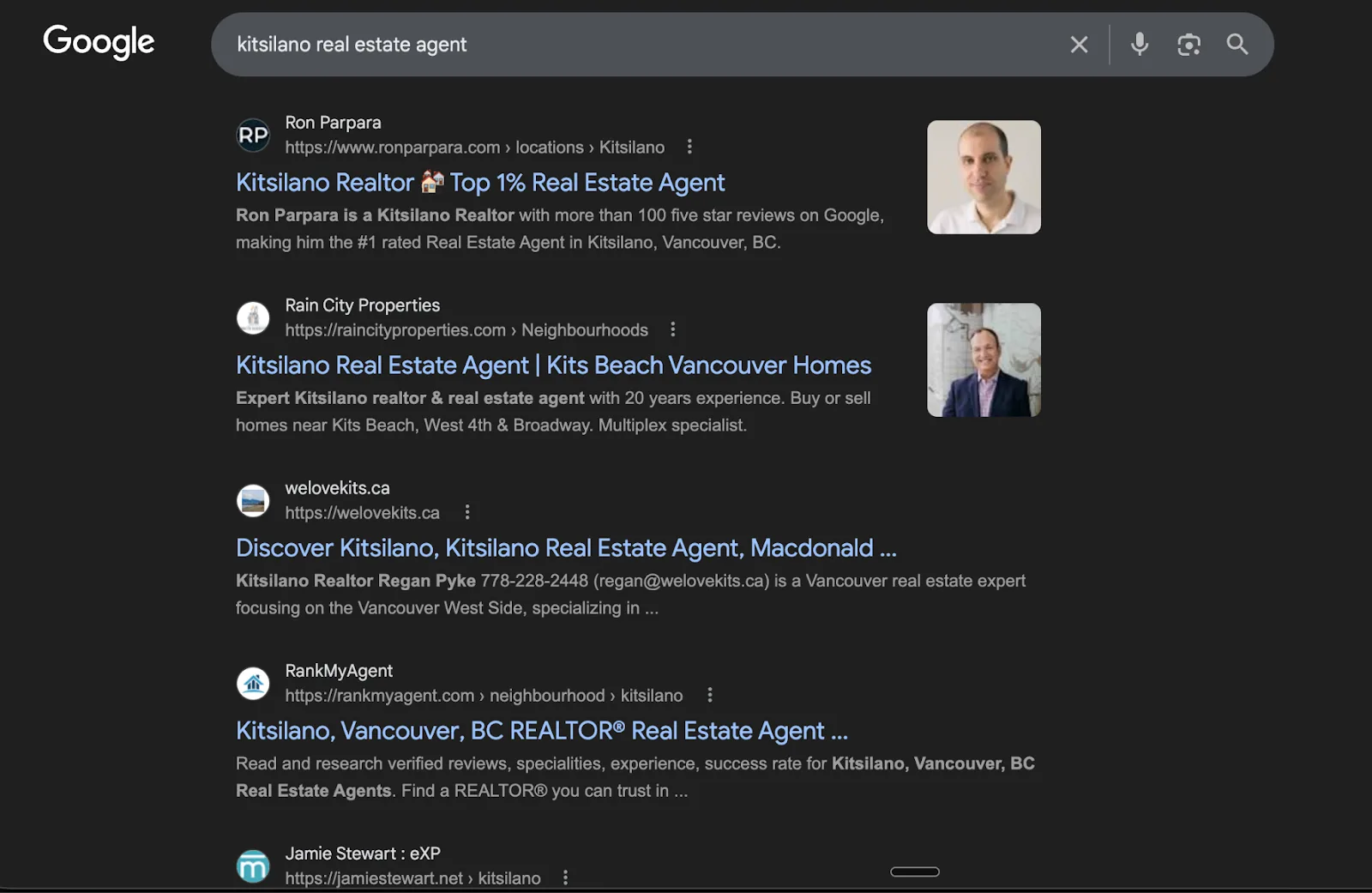Image resolution: width=1372 pixels, height=893 pixels.
Task: Click the ronparpara.com locations Kitsilano URL
Action: (474, 148)
